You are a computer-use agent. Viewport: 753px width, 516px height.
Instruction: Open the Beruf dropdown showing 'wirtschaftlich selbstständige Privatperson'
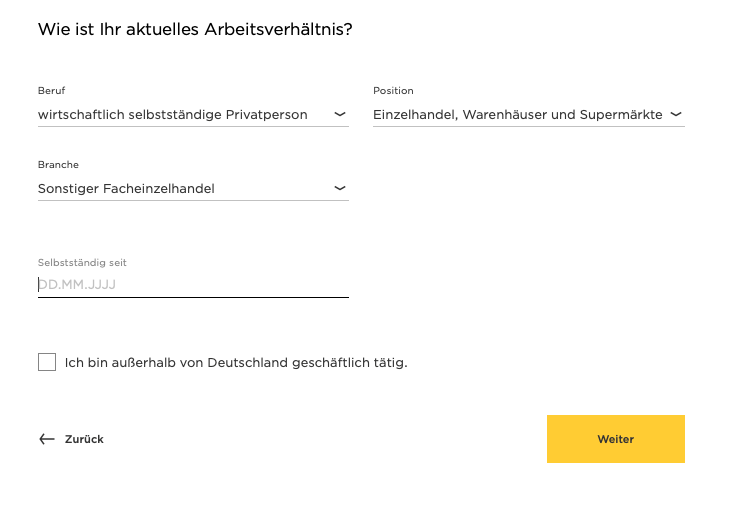193,115
